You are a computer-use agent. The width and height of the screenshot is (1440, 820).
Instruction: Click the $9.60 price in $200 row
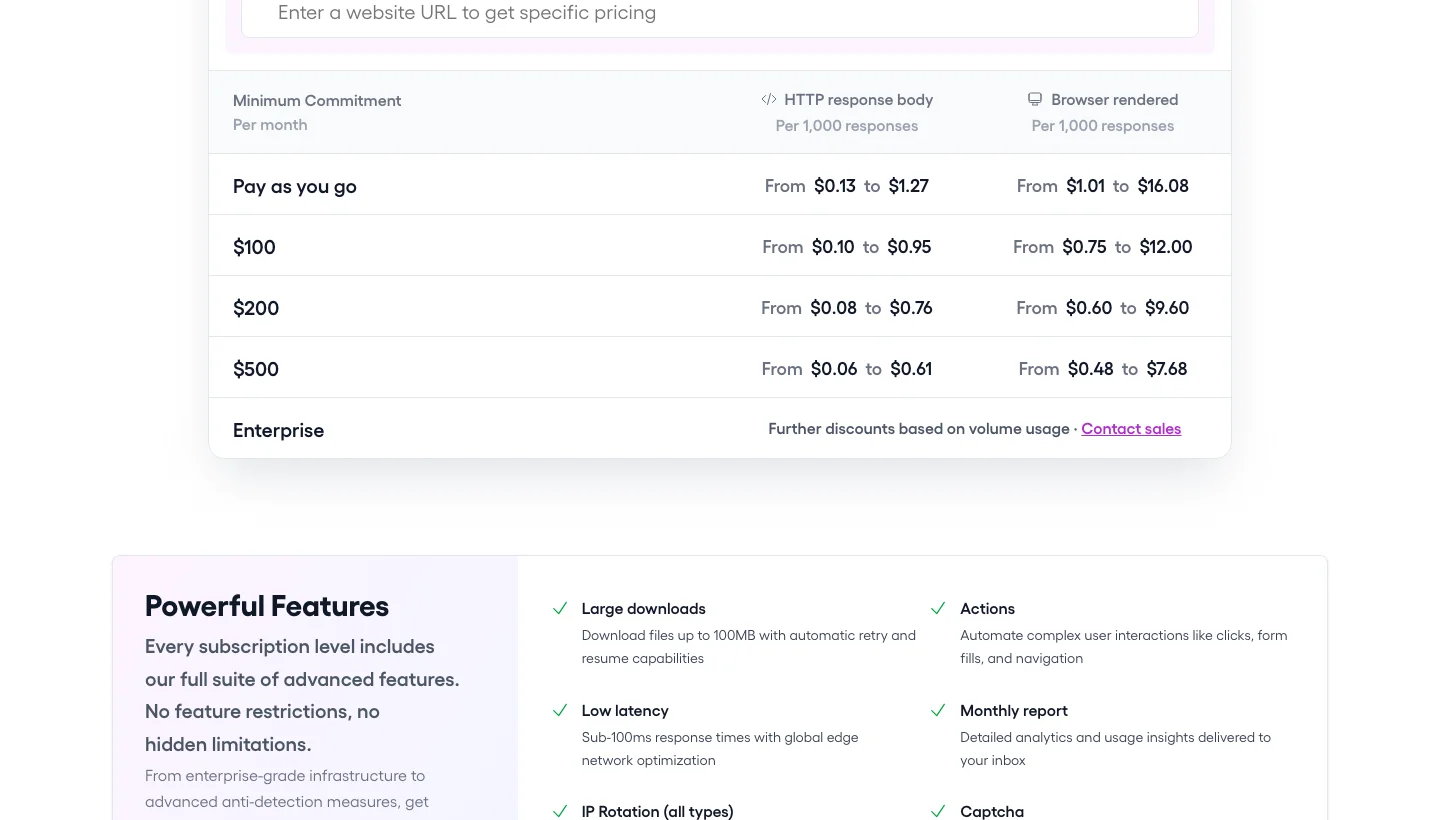[1167, 308]
